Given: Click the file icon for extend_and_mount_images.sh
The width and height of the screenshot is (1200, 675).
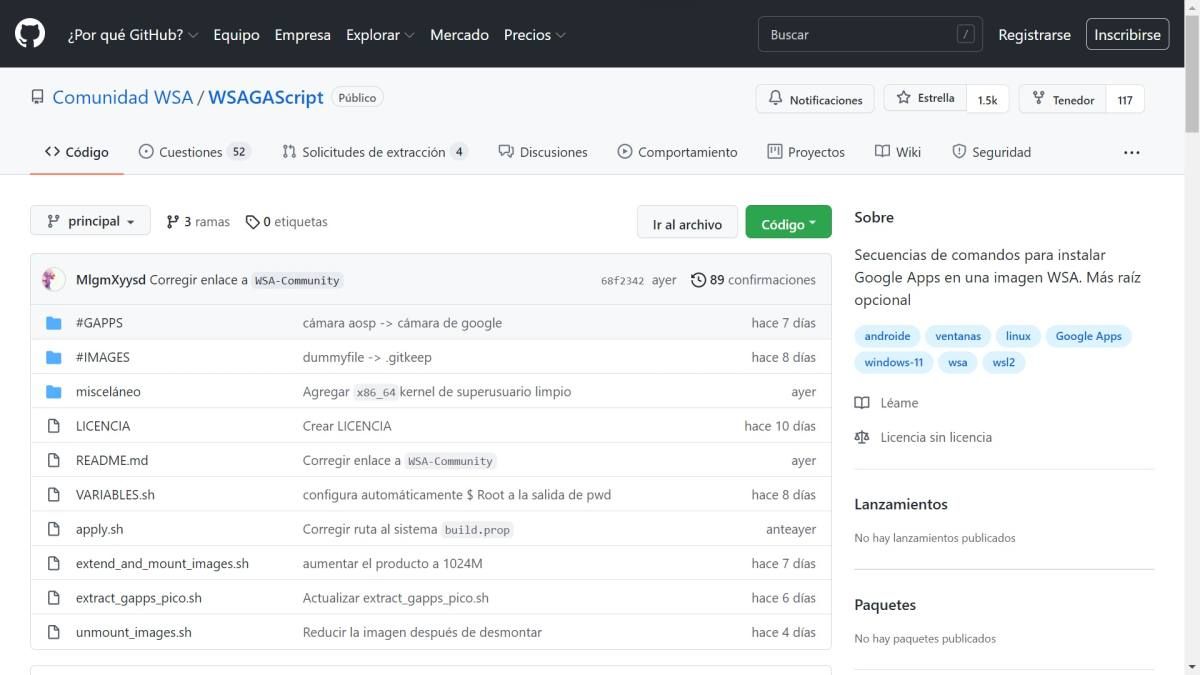Looking at the screenshot, I should coord(54,563).
